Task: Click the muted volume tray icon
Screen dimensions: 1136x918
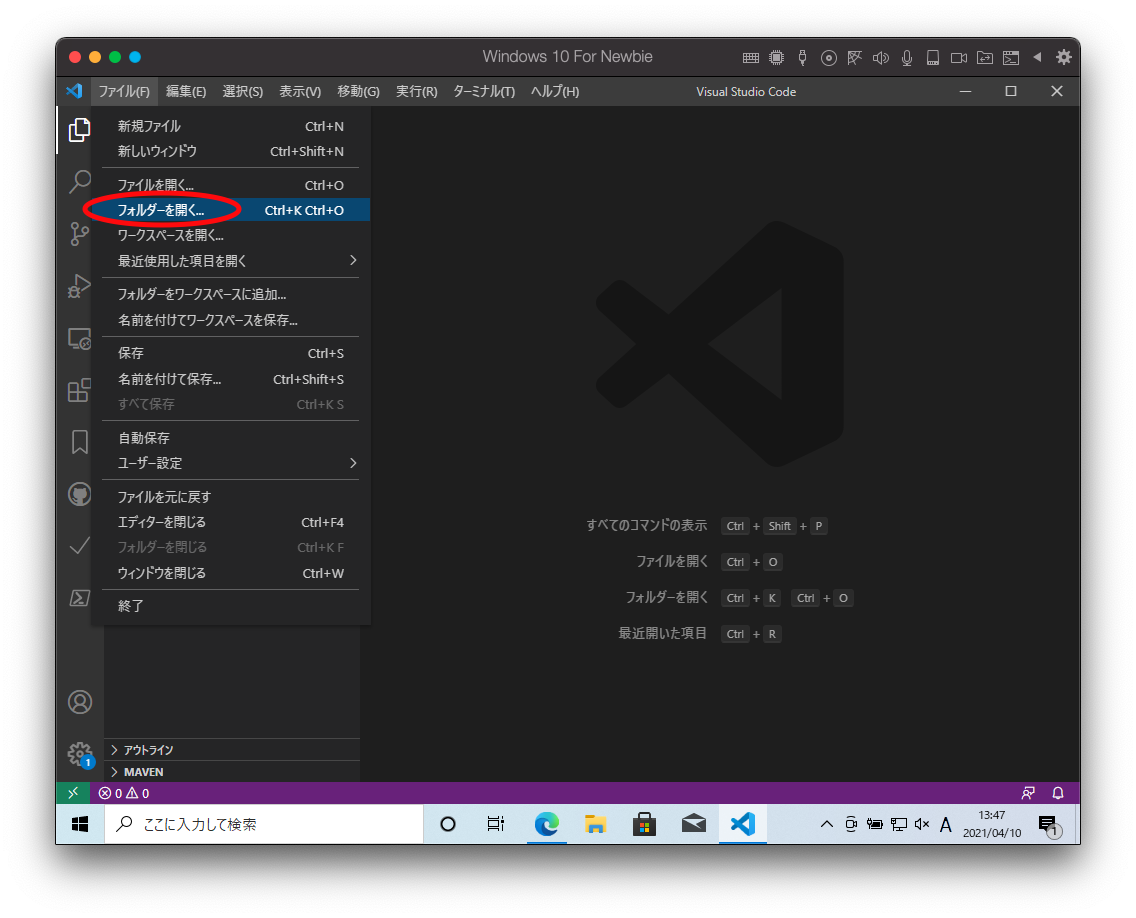Action: pos(922,824)
